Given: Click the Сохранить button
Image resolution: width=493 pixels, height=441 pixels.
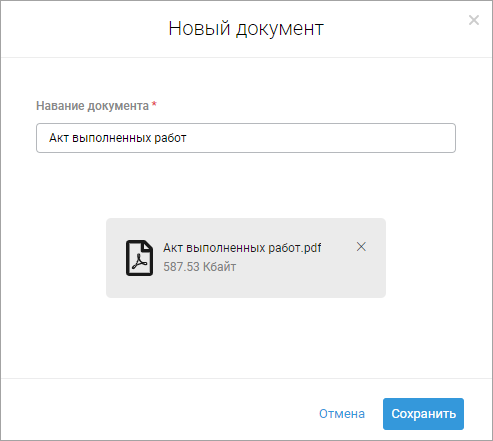Looking at the screenshot, I should 423,414.
